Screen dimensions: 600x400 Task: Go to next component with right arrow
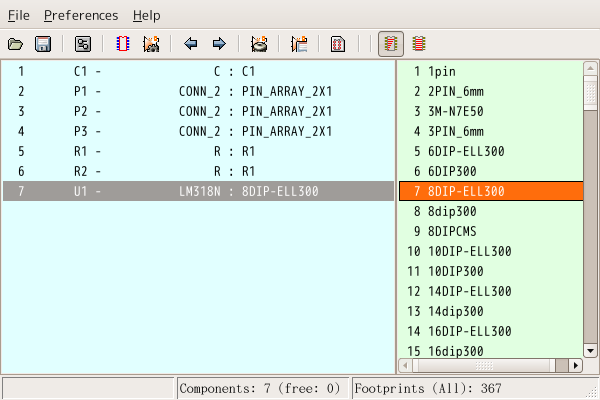218,44
